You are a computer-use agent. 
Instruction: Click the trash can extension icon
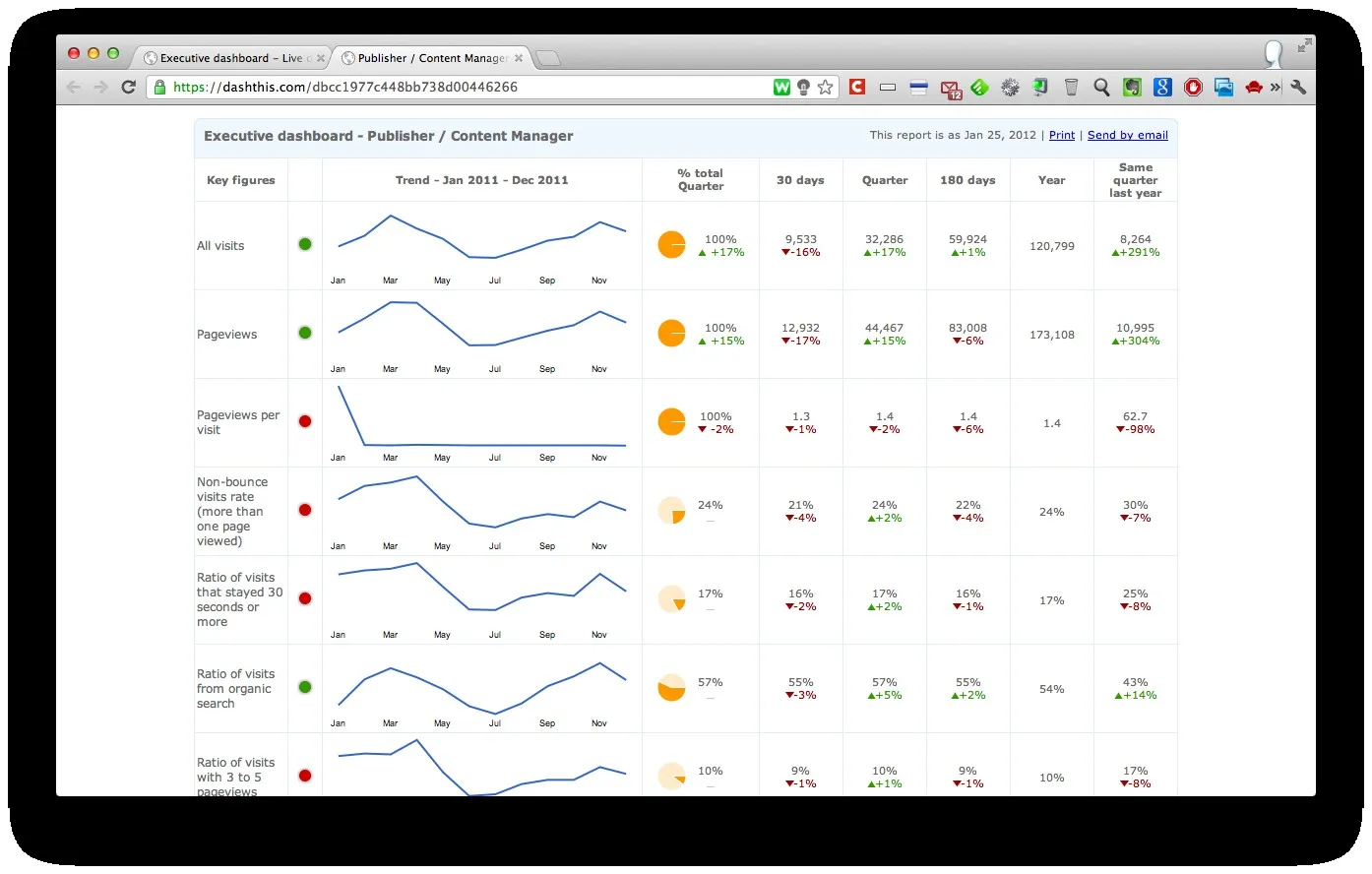click(x=1071, y=87)
